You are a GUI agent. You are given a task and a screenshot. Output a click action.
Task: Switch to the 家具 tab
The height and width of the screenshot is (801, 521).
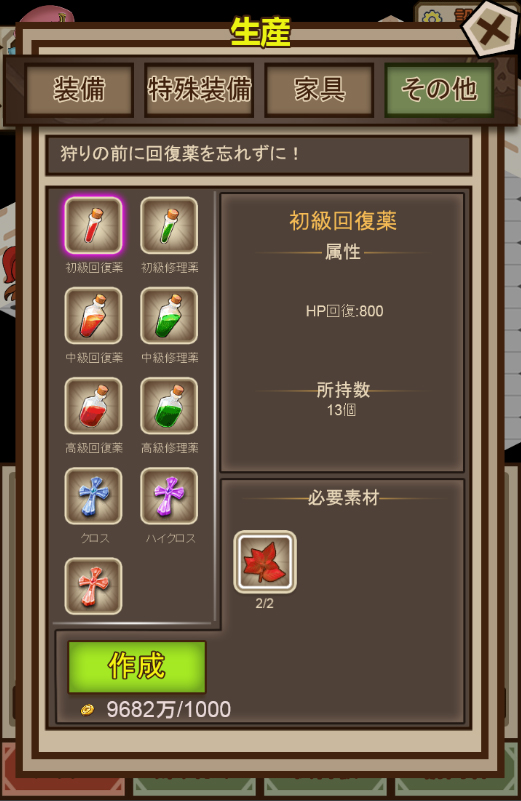(x=319, y=90)
